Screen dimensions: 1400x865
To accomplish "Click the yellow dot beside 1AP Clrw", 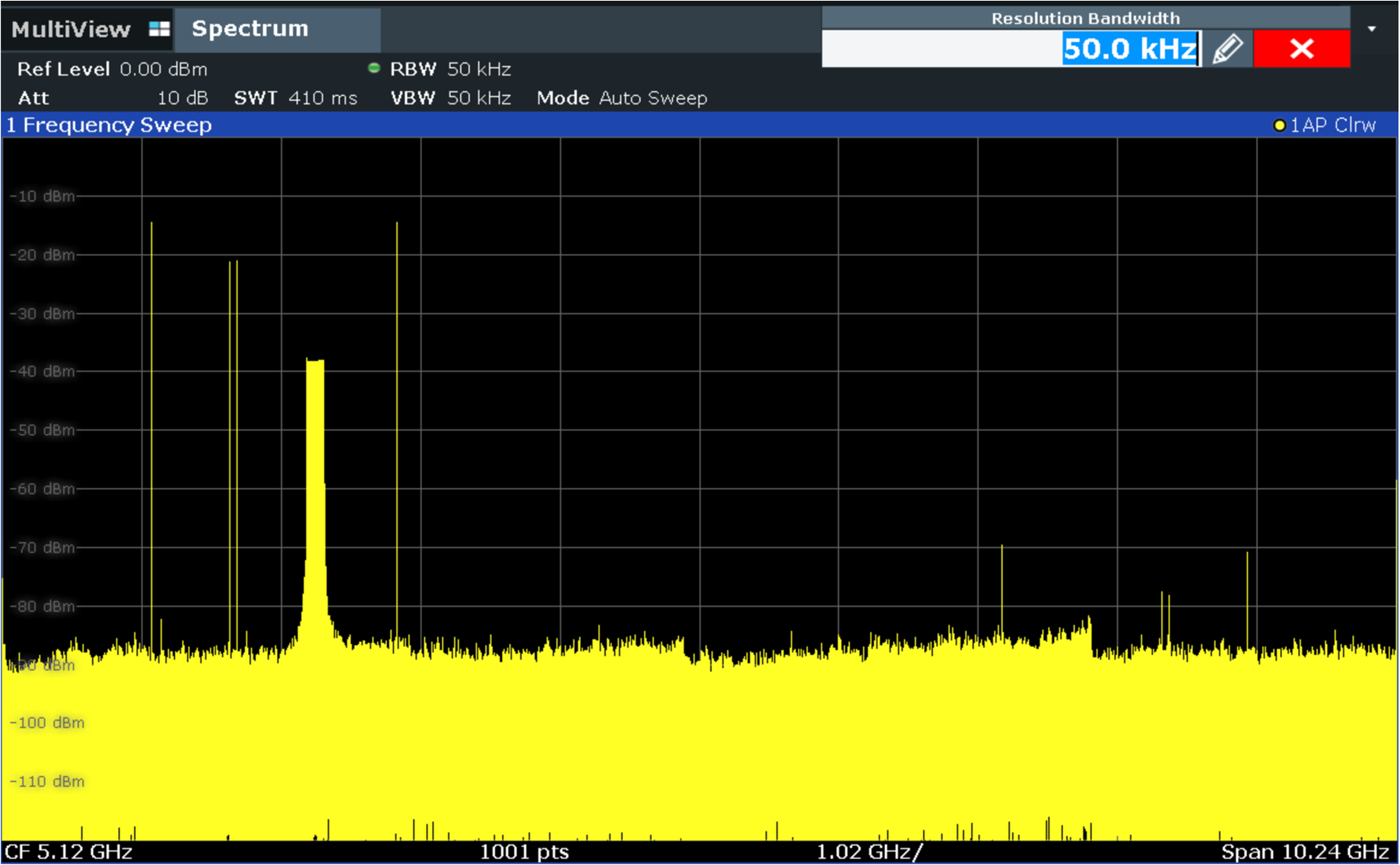I will [1280, 125].
